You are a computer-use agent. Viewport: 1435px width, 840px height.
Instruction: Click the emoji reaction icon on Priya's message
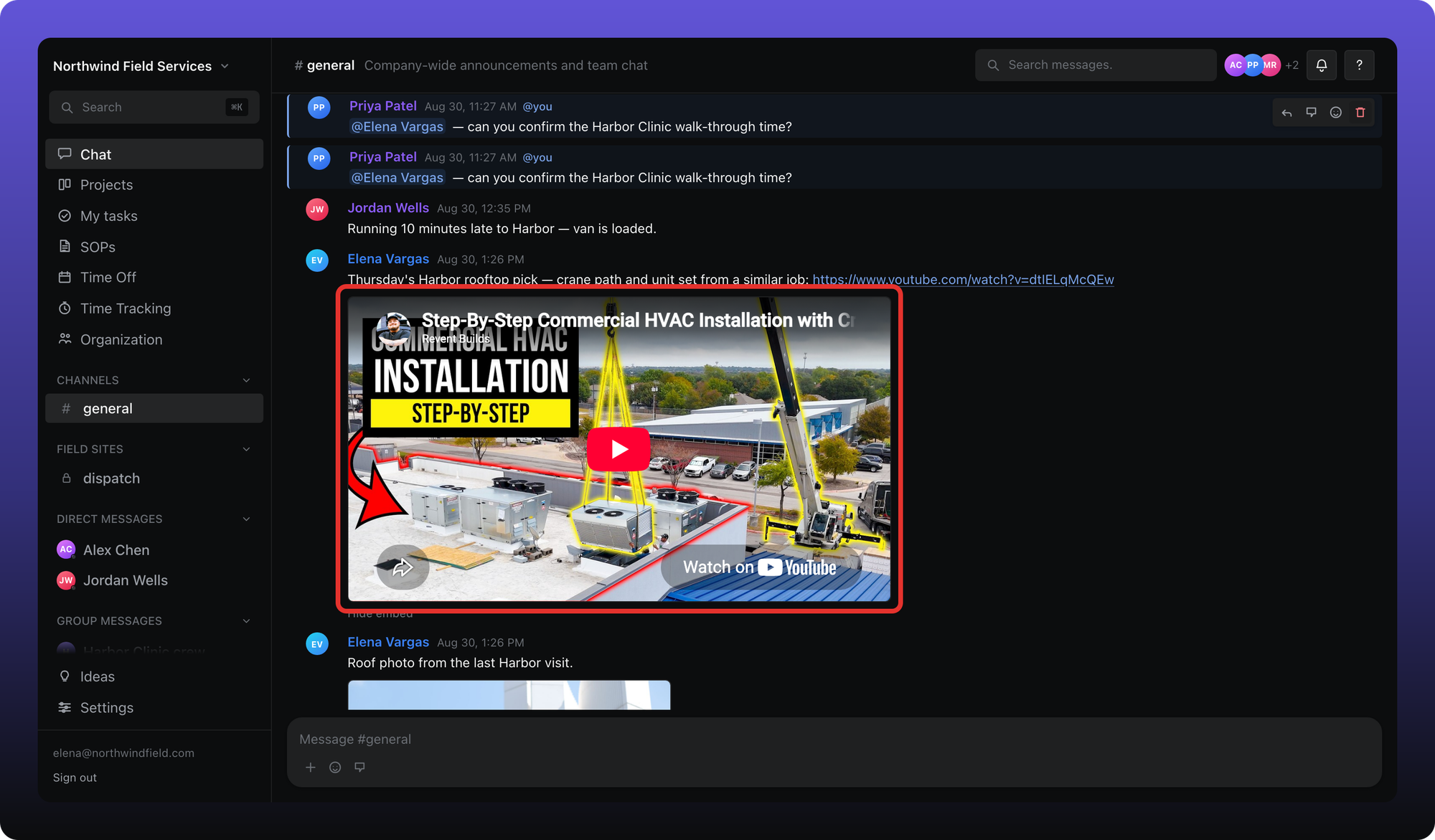(1335, 113)
